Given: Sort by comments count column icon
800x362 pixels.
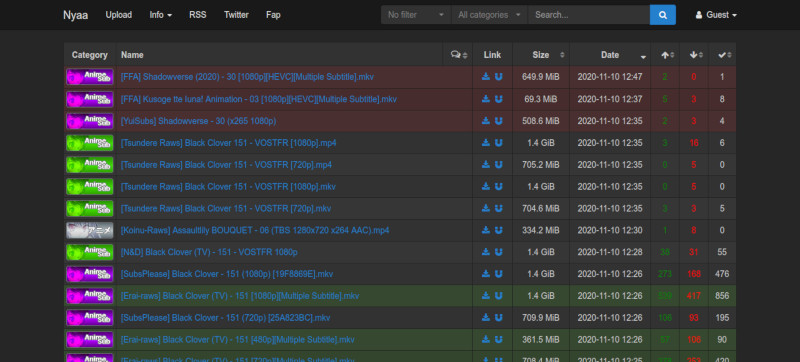Looking at the screenshot, I should click(459, 55).
